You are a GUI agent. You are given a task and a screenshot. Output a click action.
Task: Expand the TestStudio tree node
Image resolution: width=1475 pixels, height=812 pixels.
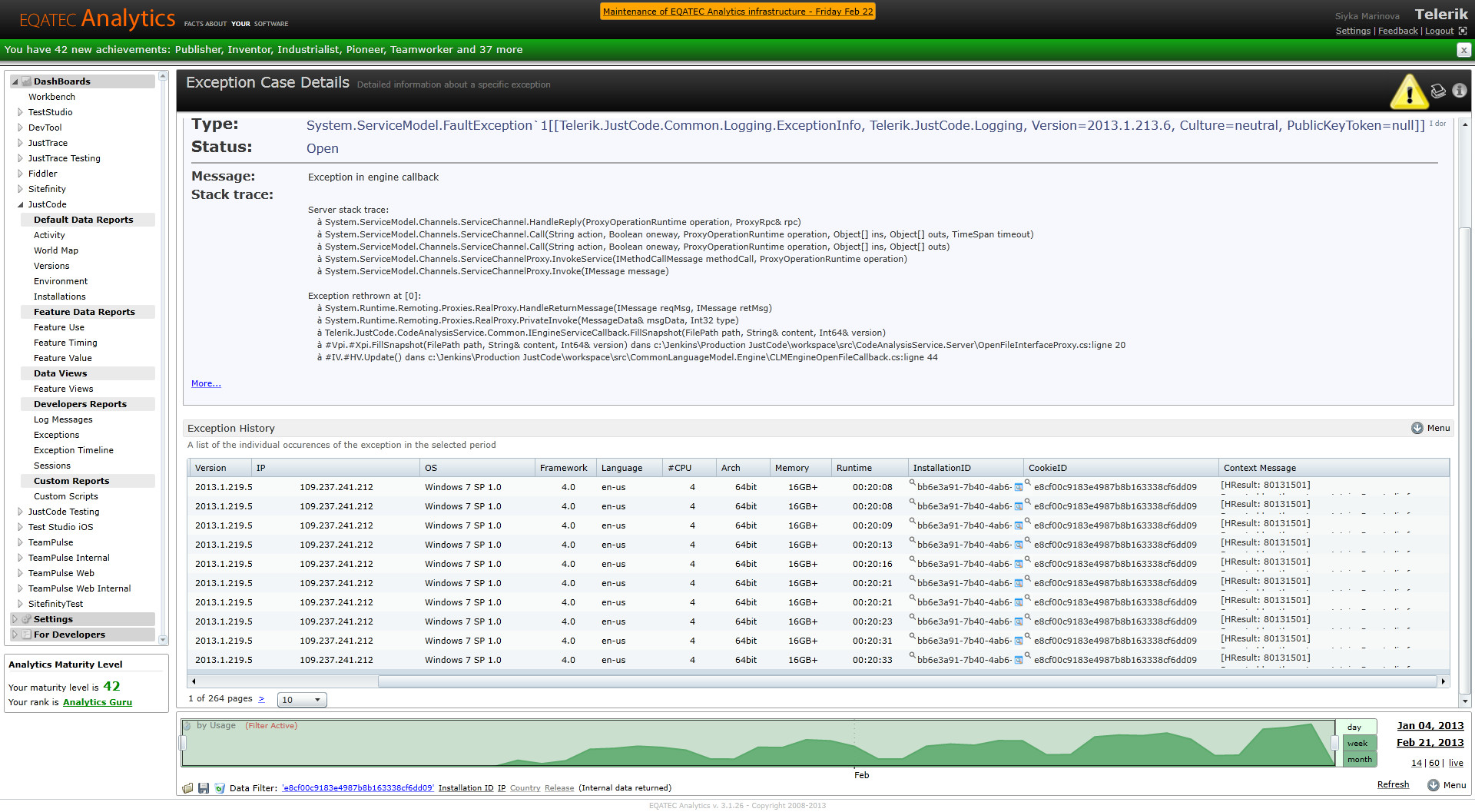(21, 112)
